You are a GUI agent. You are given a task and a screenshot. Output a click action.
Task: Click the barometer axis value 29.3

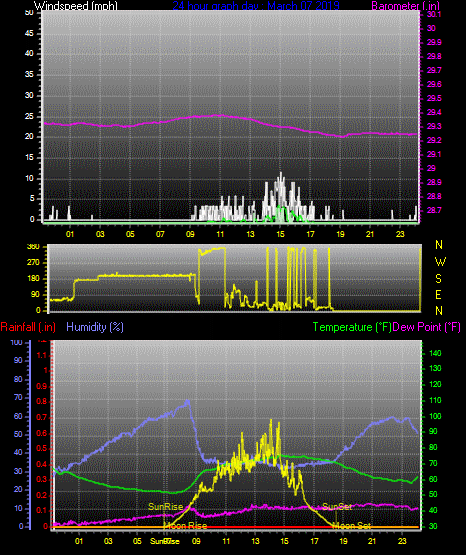[x=434, y=126]
